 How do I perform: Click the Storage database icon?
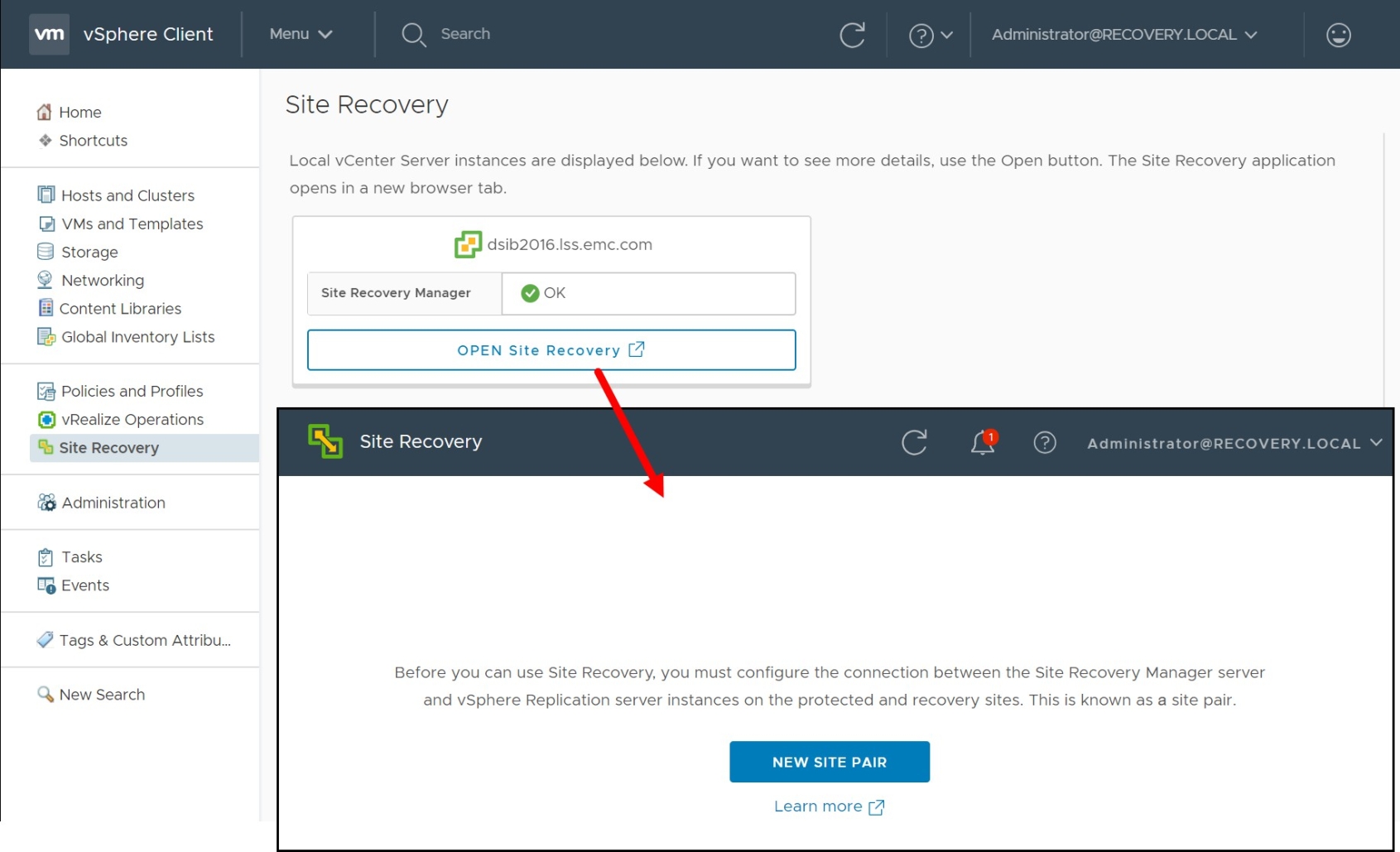(x=46, y=251)
